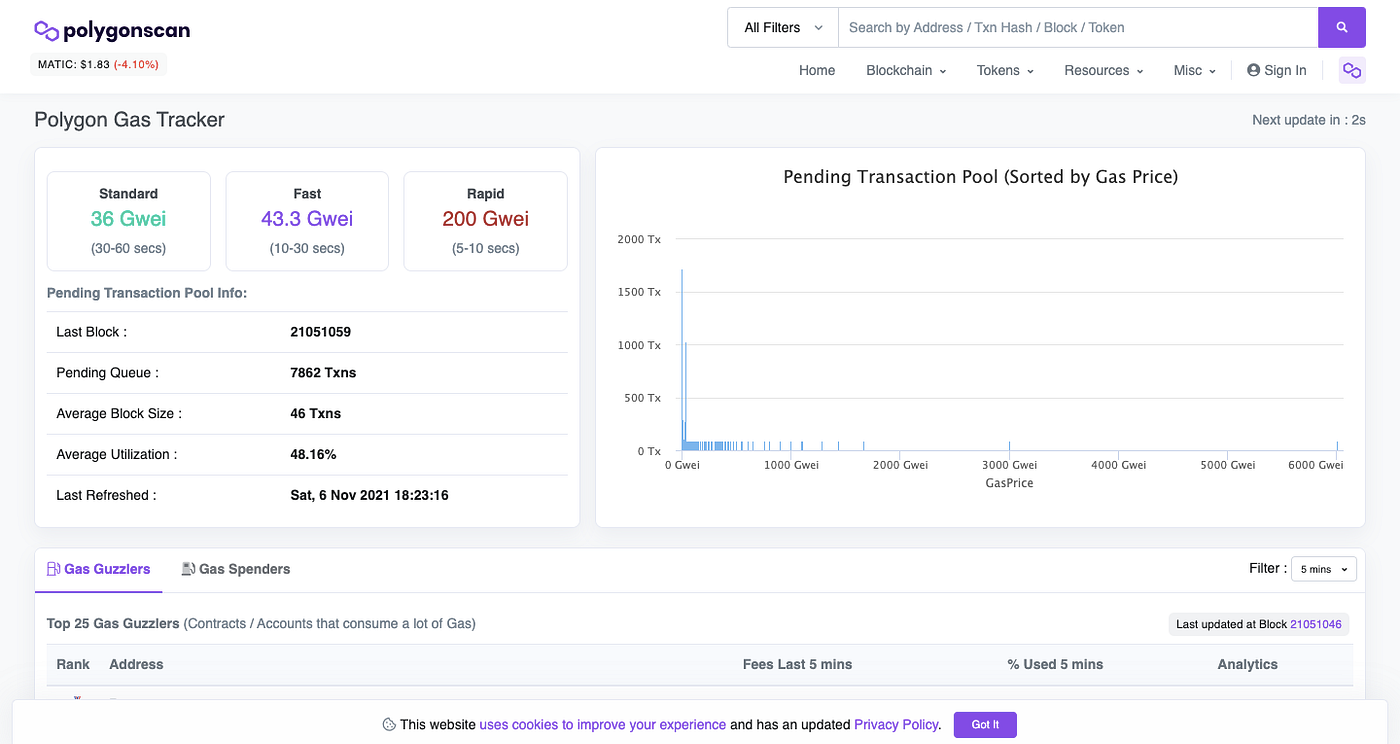Viewport: 1400px width, 744px height.
Task: Open block 21051046 link
Action: click(1317, 624)
